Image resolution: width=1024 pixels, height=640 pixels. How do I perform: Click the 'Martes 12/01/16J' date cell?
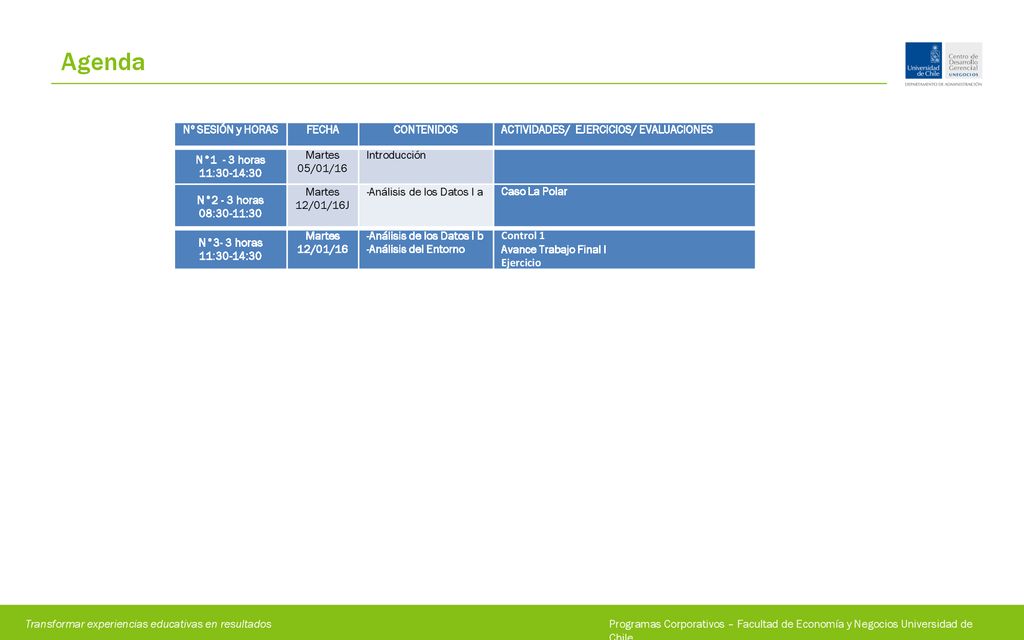click(x=323, y=206)
